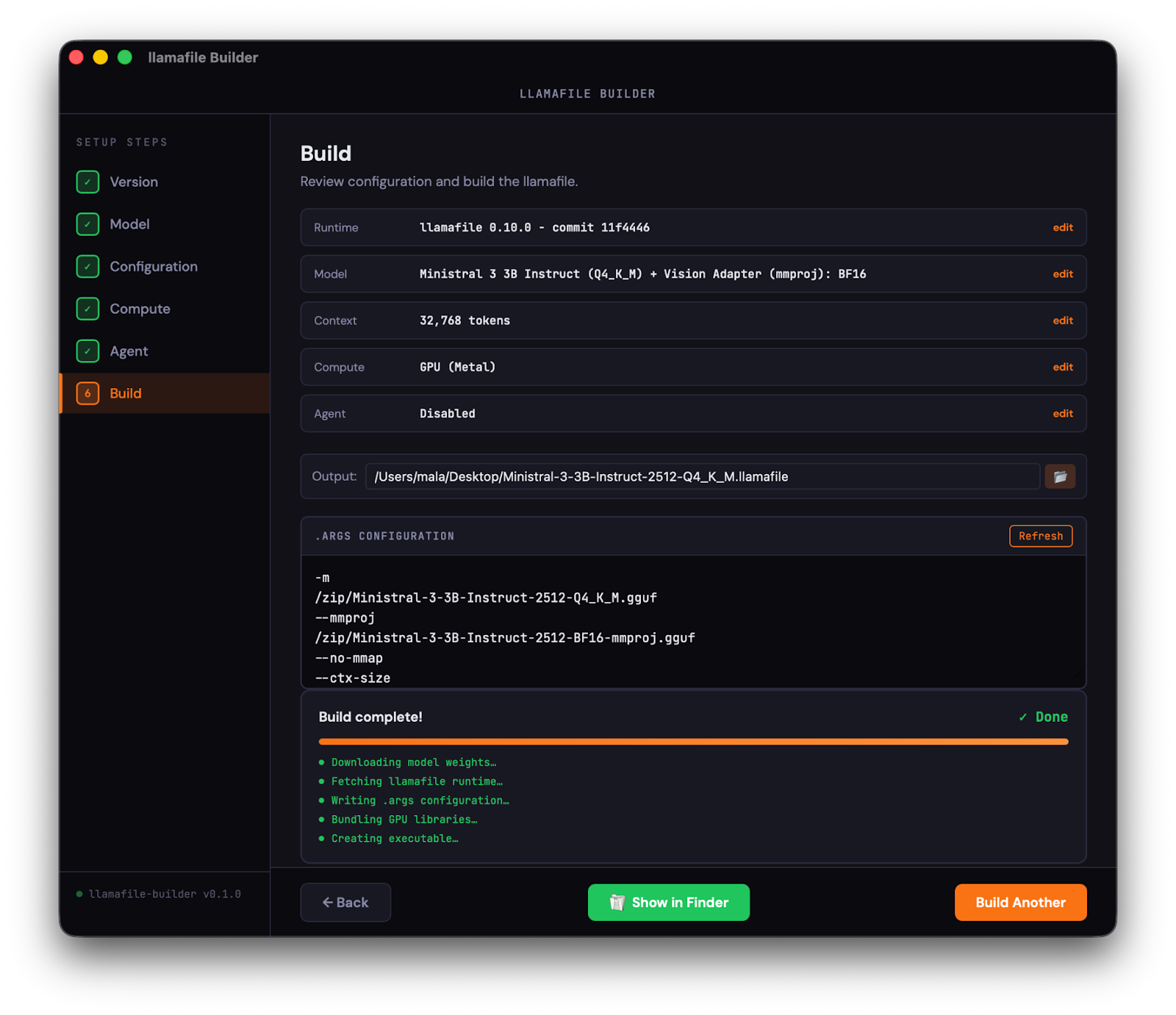Edit the Context token size

1062,320
